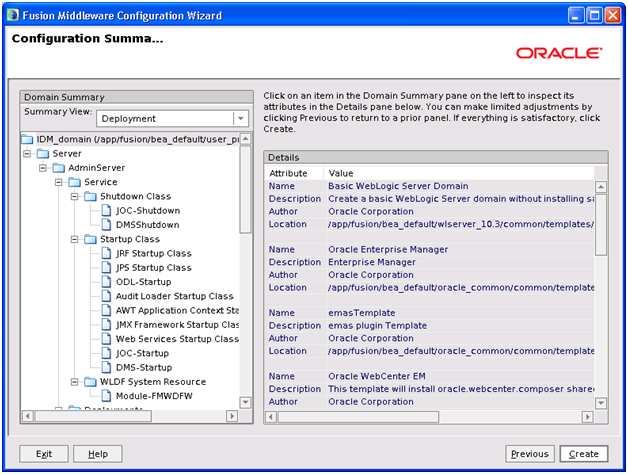Click the JOC-Startup document icon
The height and width of the screenshot is (474, 628).
(x=106, y=353)
